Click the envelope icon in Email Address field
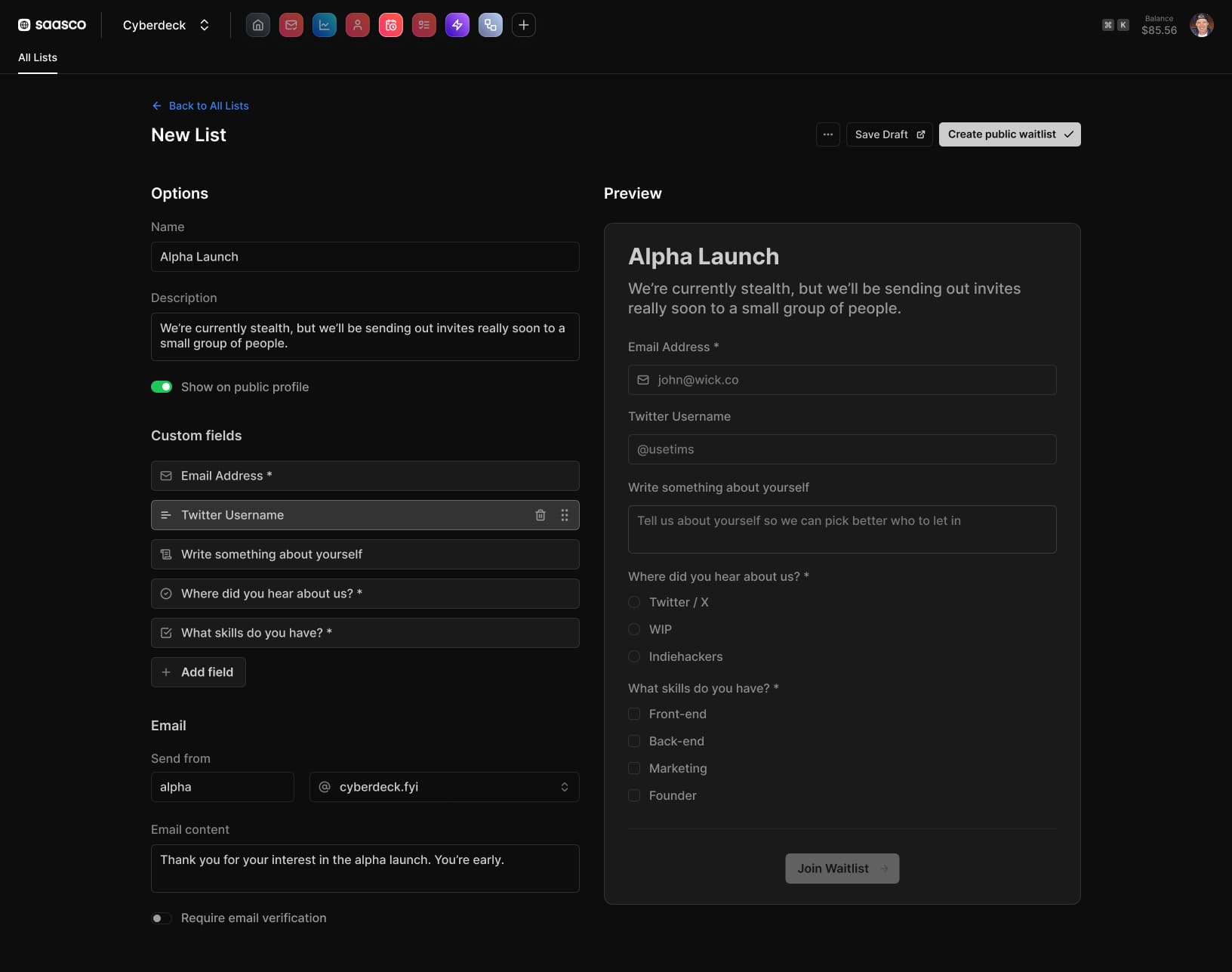Image resolution: width=1232 pixels, height=972 pixels. pos(166,476)
